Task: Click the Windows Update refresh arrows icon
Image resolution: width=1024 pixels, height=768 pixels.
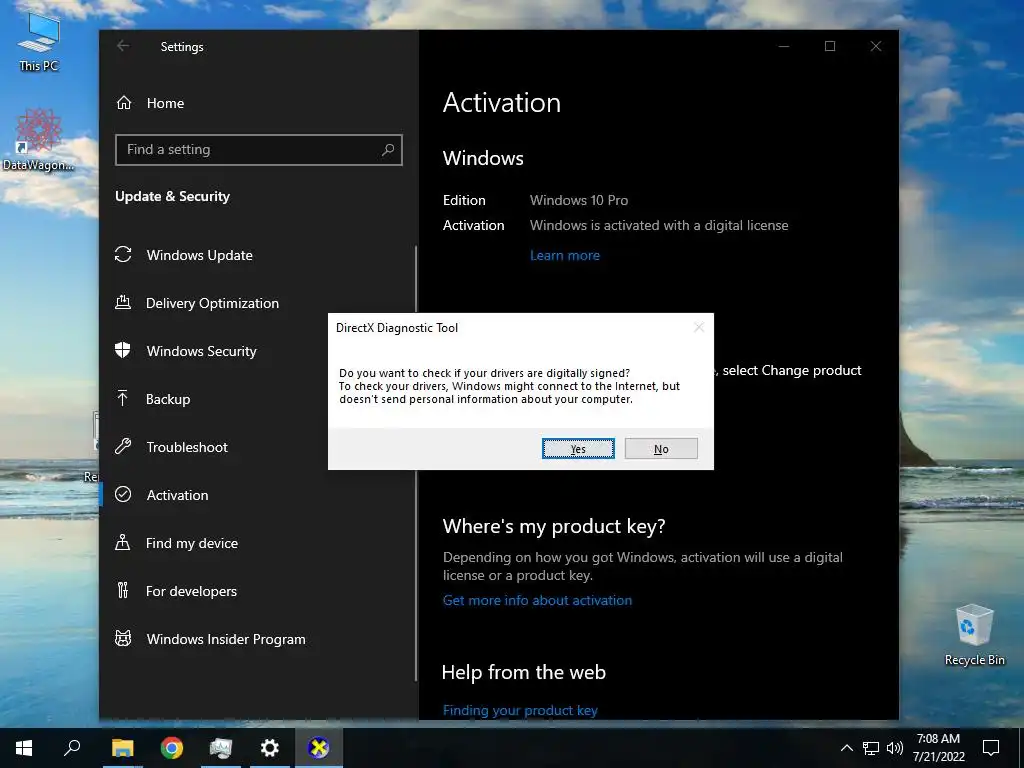Action: (x=123, y=255)
